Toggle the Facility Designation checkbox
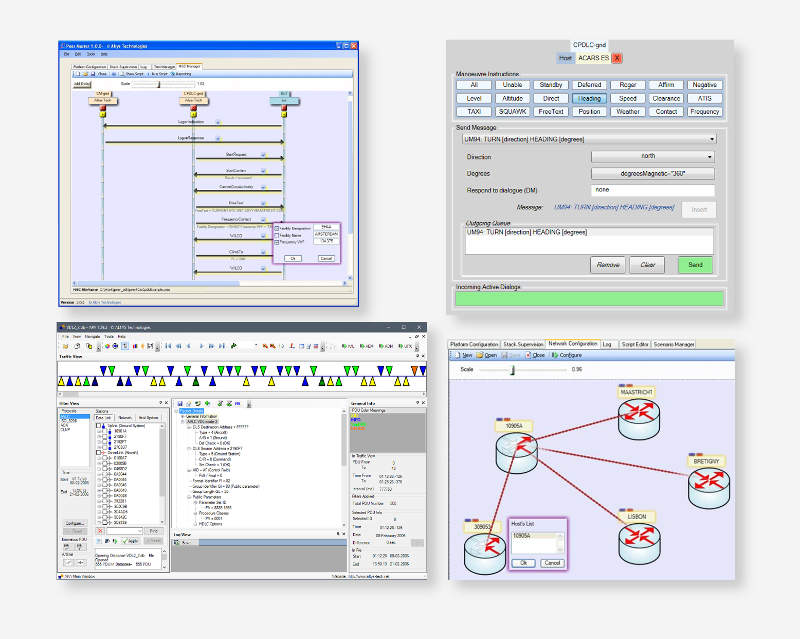Viewport: 800px width, 639px height. pos(277,227)
